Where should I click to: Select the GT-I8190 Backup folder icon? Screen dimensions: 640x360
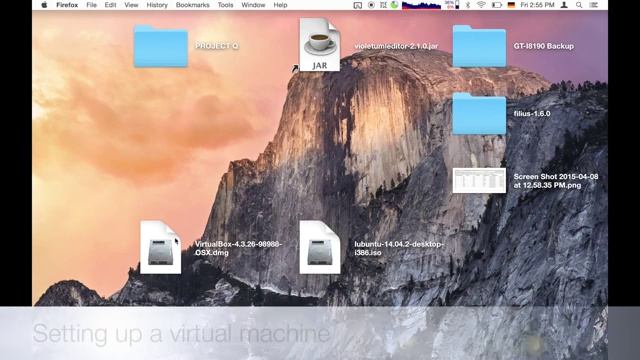point(479,46)
